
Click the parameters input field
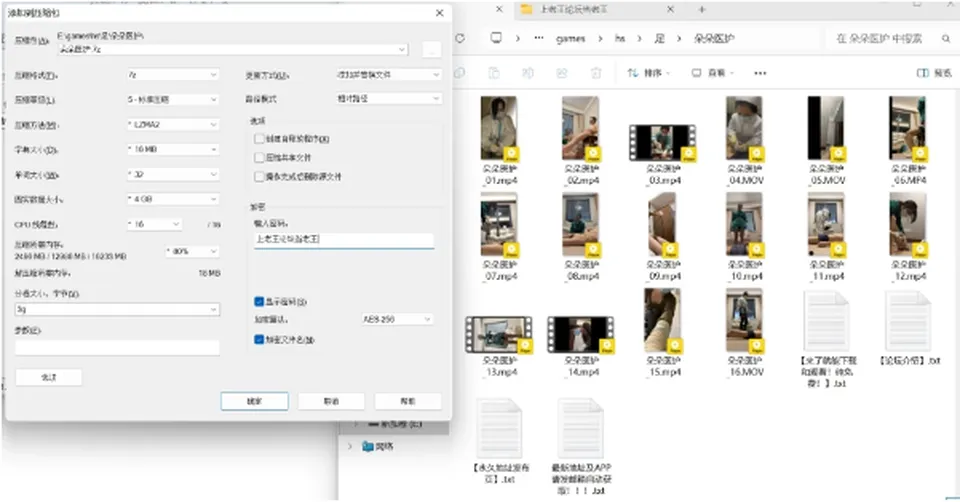tap(117, 347)
